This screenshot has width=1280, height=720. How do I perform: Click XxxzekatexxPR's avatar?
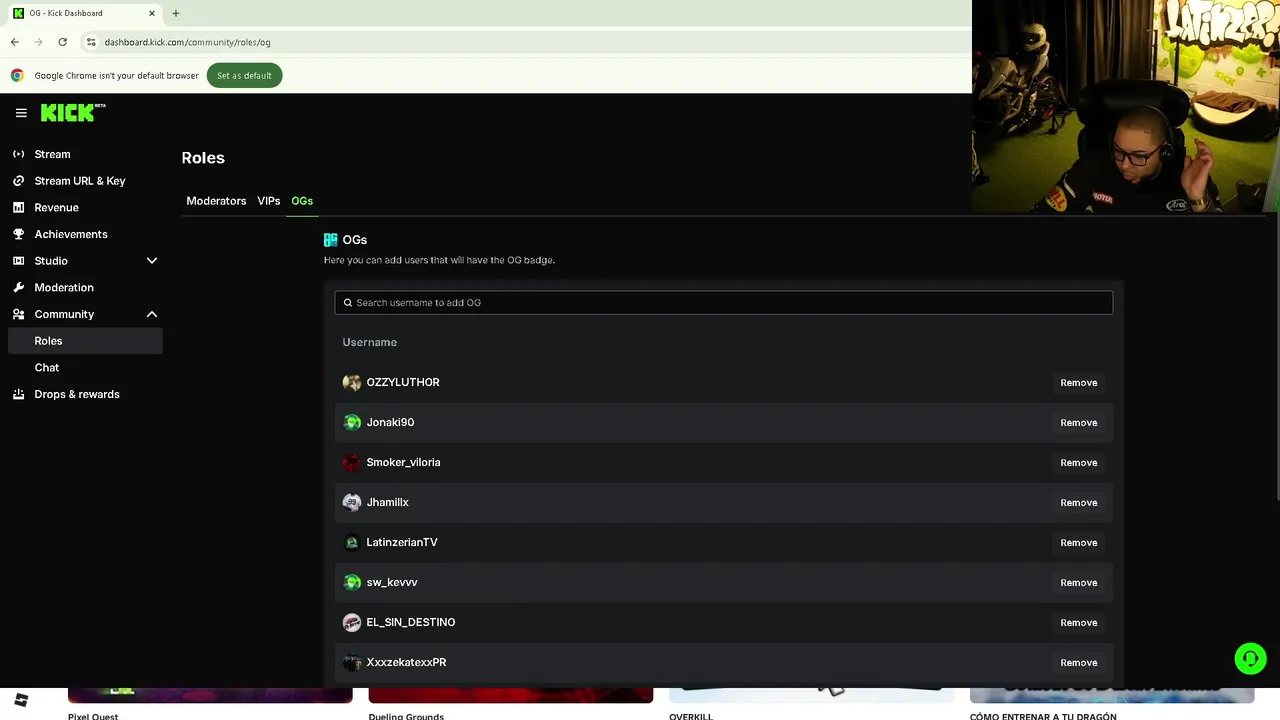point(352,662)
